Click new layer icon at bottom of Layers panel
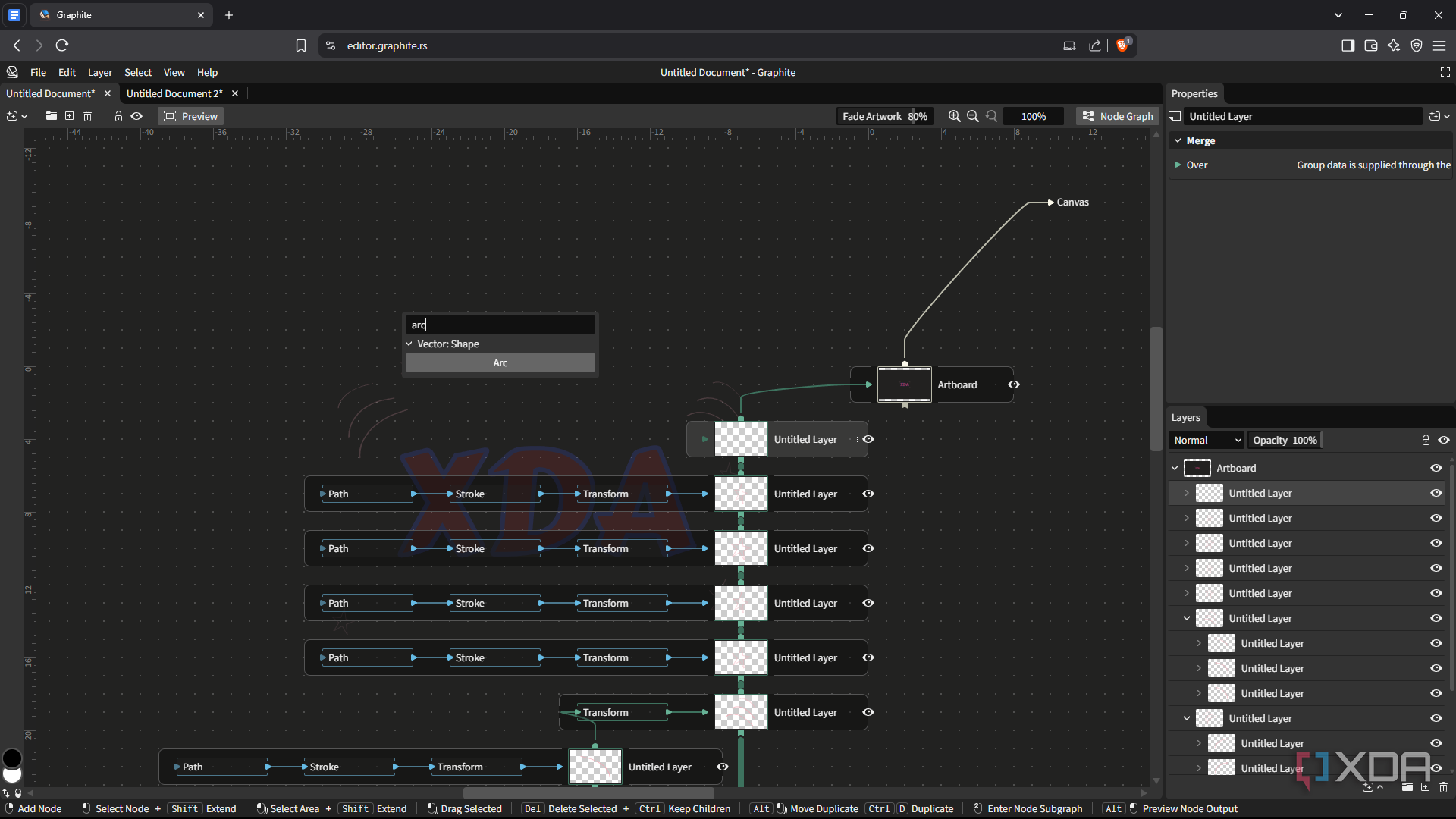The width and height of the screenshot is (1456, 819). point(1425,787)
